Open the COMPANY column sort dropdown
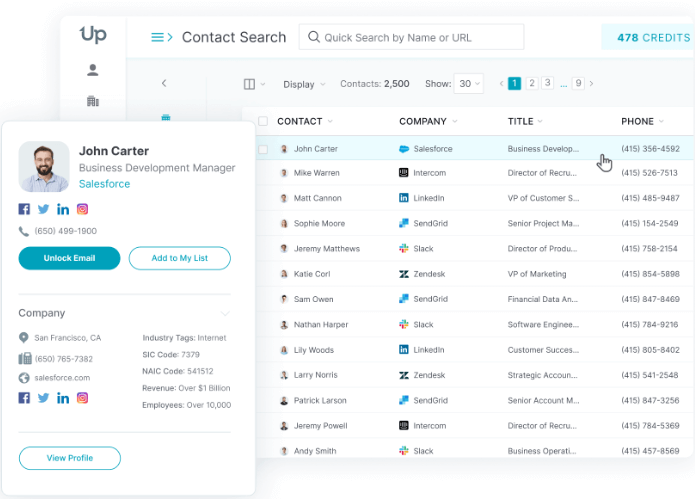This screenshot has height=499, width=695. pyautogui.click(x=454, y=121)
